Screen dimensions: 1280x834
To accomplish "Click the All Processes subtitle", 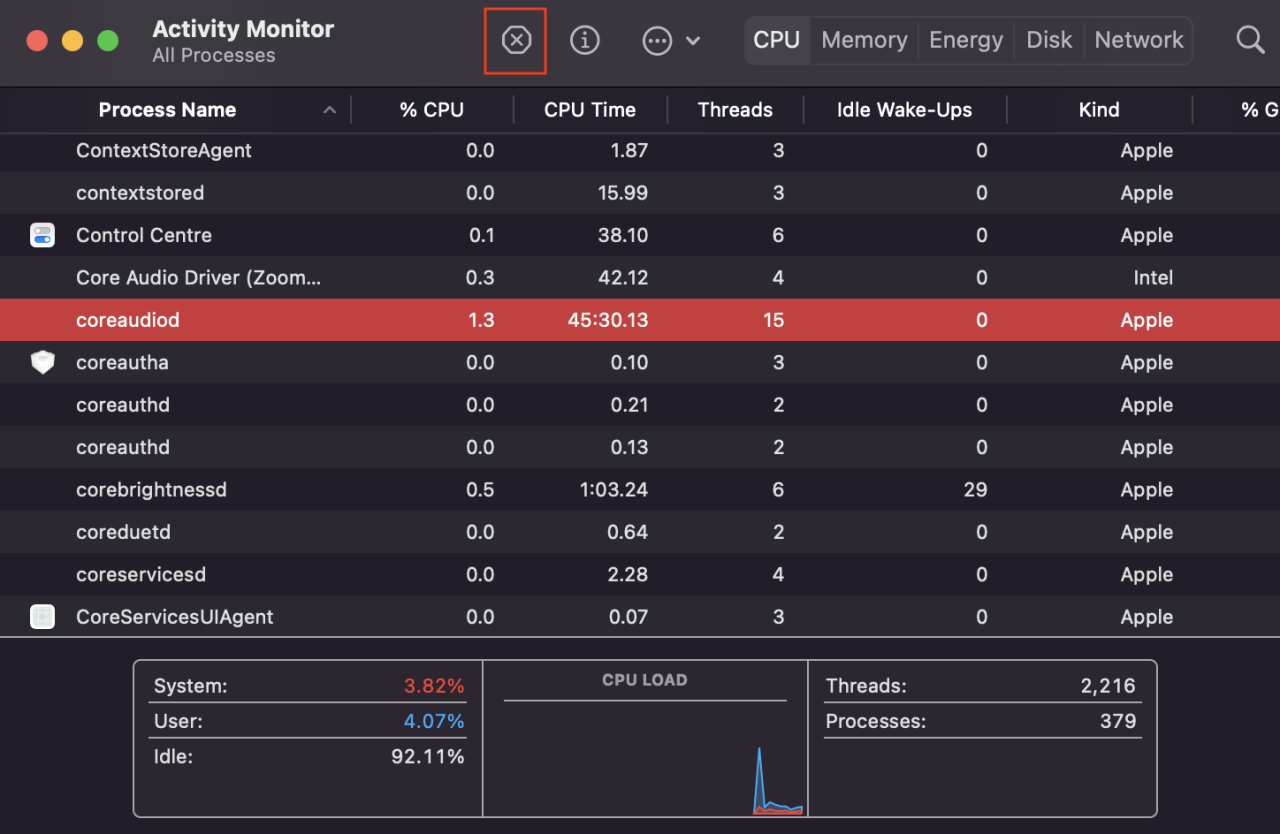I will (214, 56).
